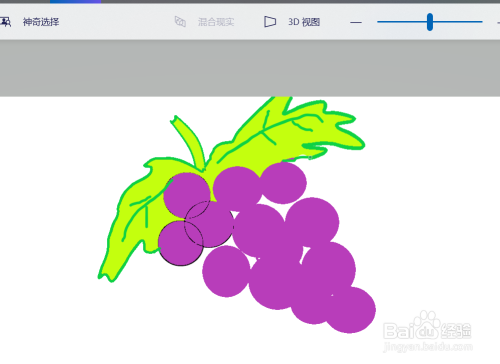This screenshot has width=500, height=364.
Task: Zoom out with the minus button
Action: coord(356,22)
